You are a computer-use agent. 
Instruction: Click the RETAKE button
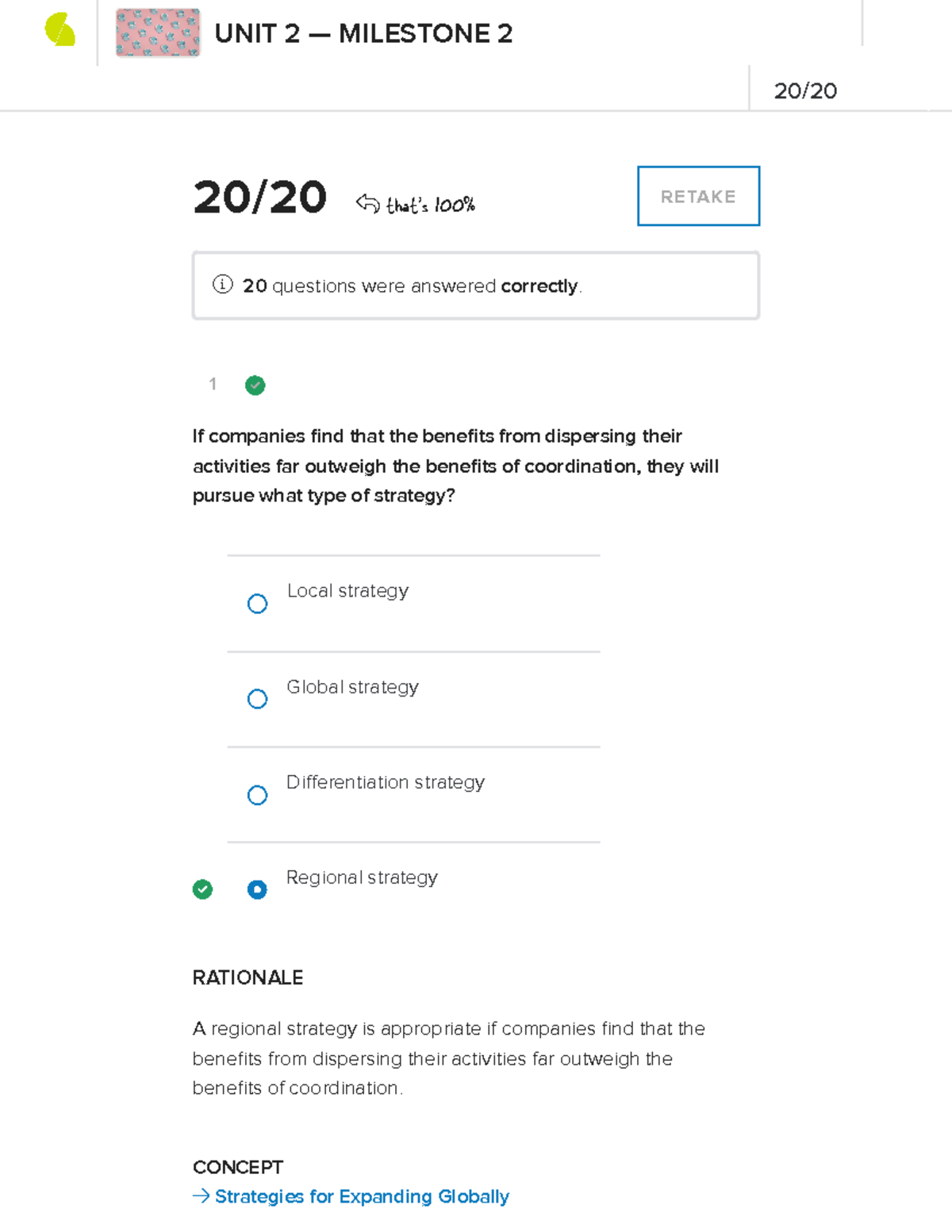click(697, 196)
